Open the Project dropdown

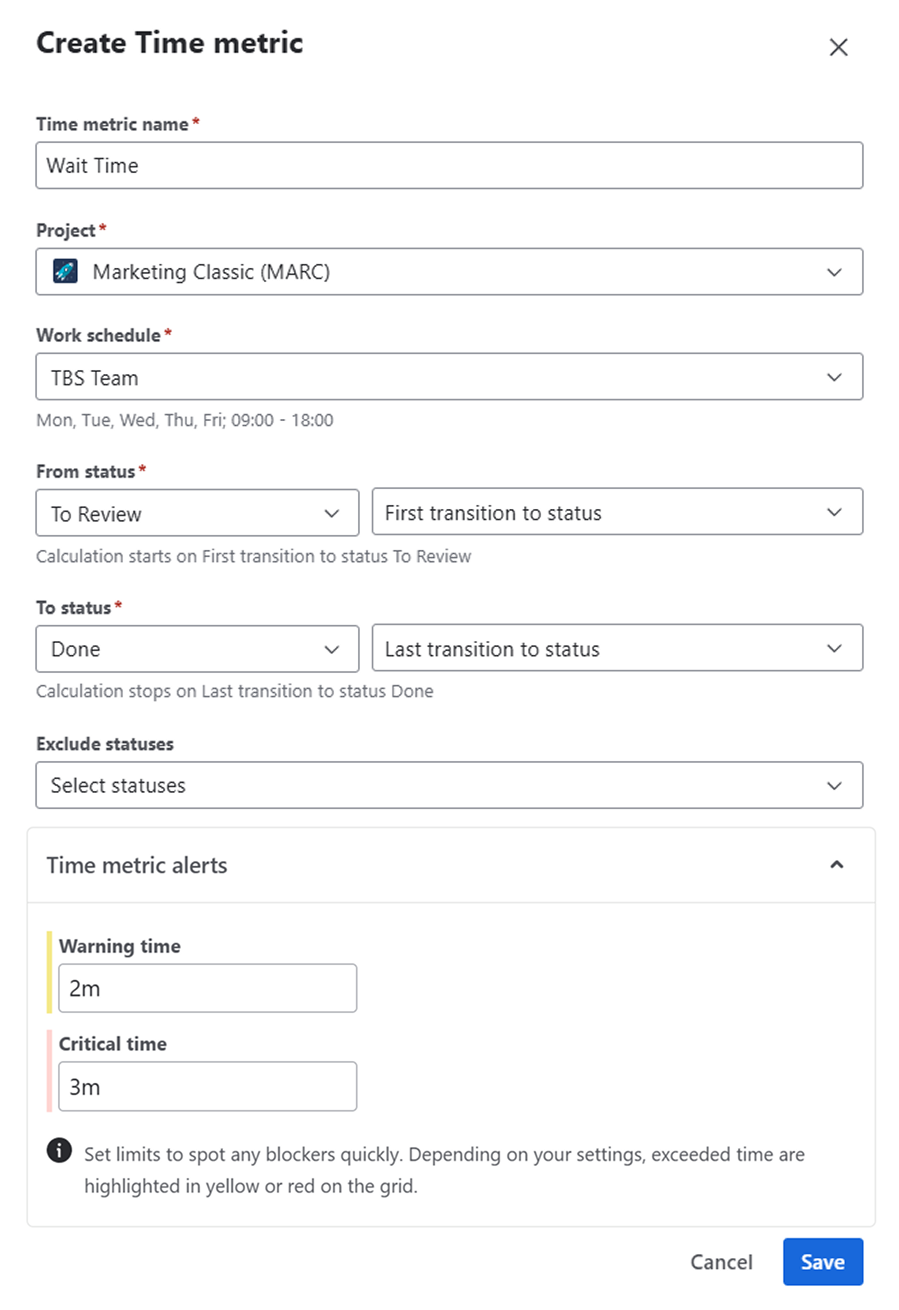pyautogui.click(x=449, y=272)
